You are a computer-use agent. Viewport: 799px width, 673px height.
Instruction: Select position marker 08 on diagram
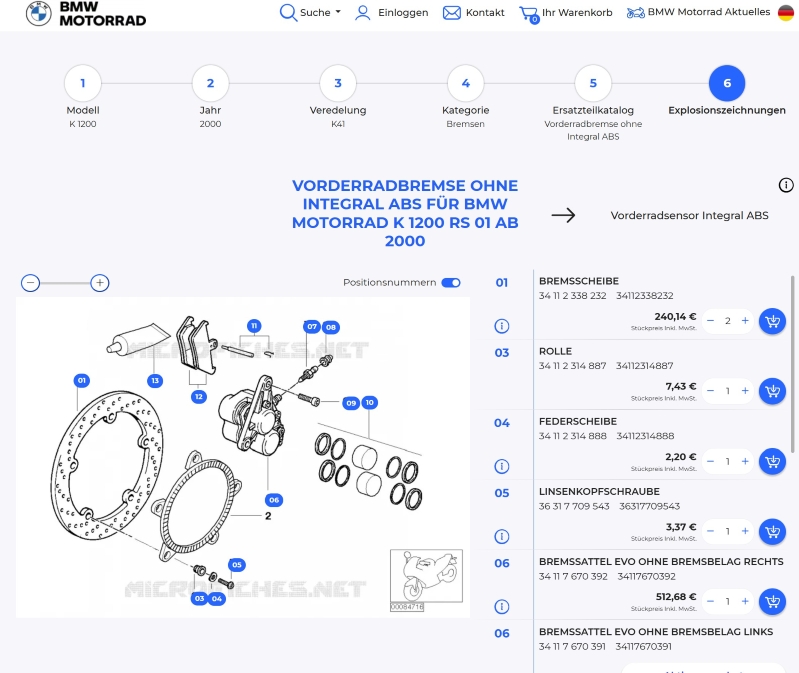click(331, 328)
